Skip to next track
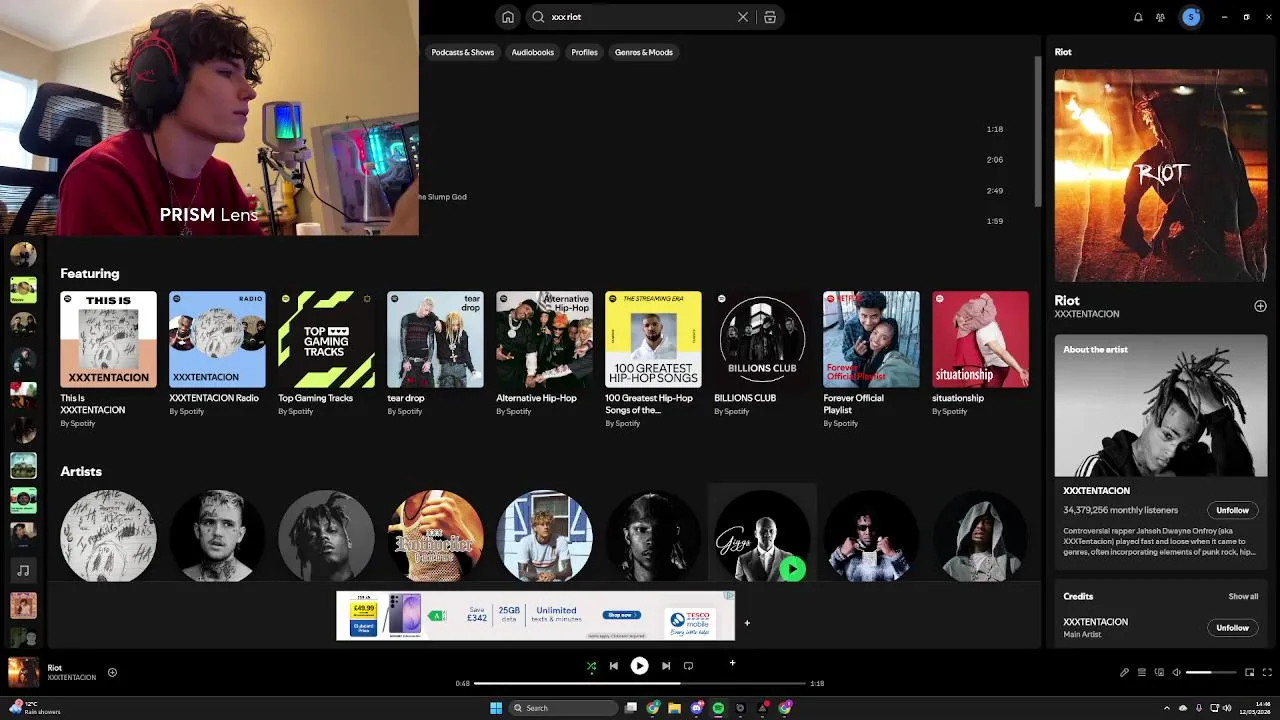Image resolution: width=1280 pixels, height=720 pixels. 665,666
